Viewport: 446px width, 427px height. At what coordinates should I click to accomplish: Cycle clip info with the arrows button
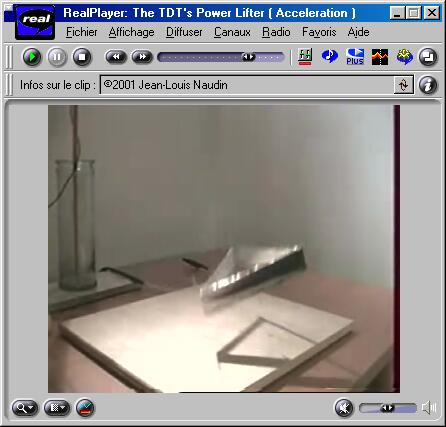click(x=404, y=85)
